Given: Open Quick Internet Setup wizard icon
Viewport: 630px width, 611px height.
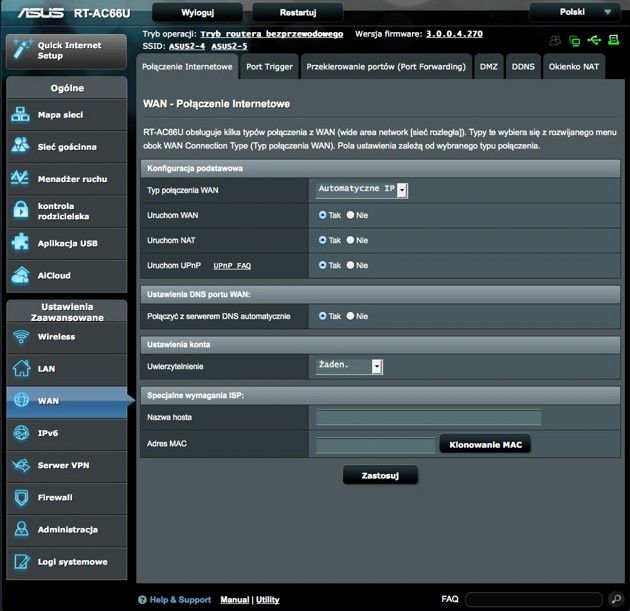Looking at the screenshot, I should pyautogui.click(x=21, y=49).
